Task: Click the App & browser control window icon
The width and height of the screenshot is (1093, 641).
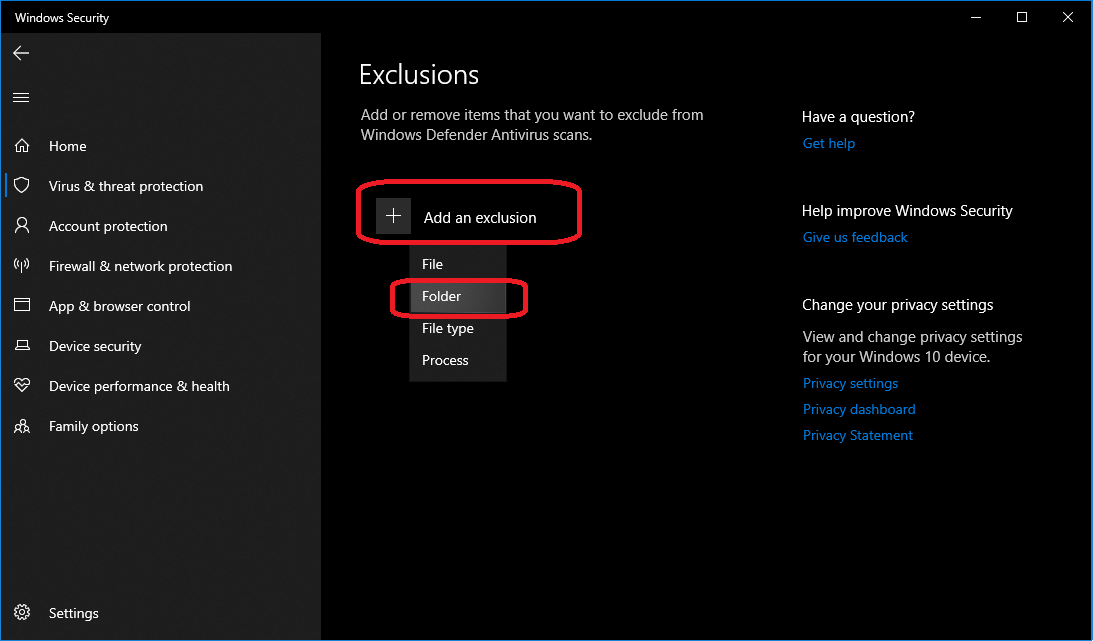Action: tap(22, 305)
